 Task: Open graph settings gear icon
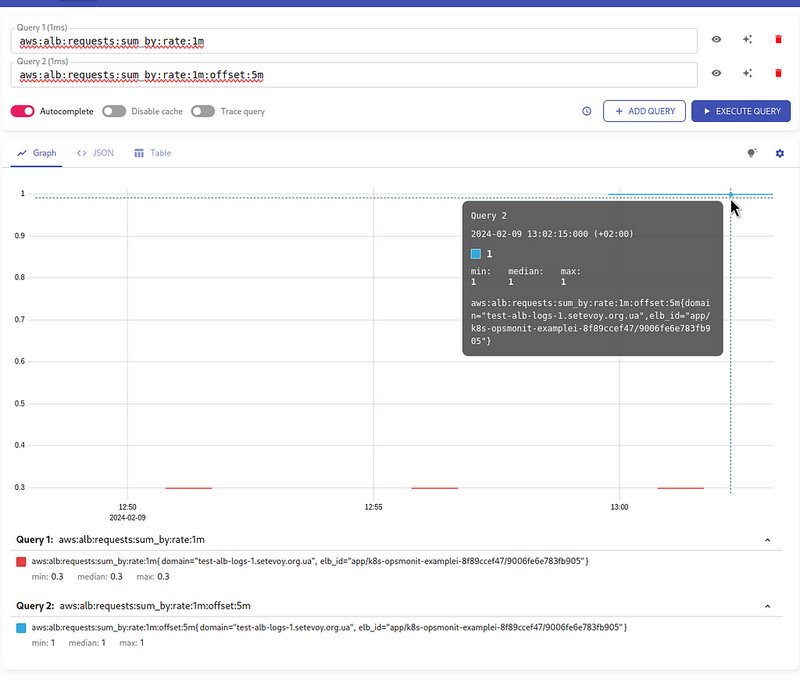[779, 153]
